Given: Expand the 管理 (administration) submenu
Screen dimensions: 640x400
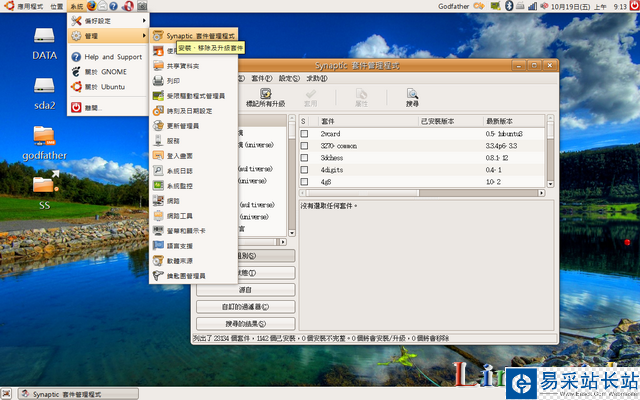Looking at the screenshot, I should [x=108, y=36].
